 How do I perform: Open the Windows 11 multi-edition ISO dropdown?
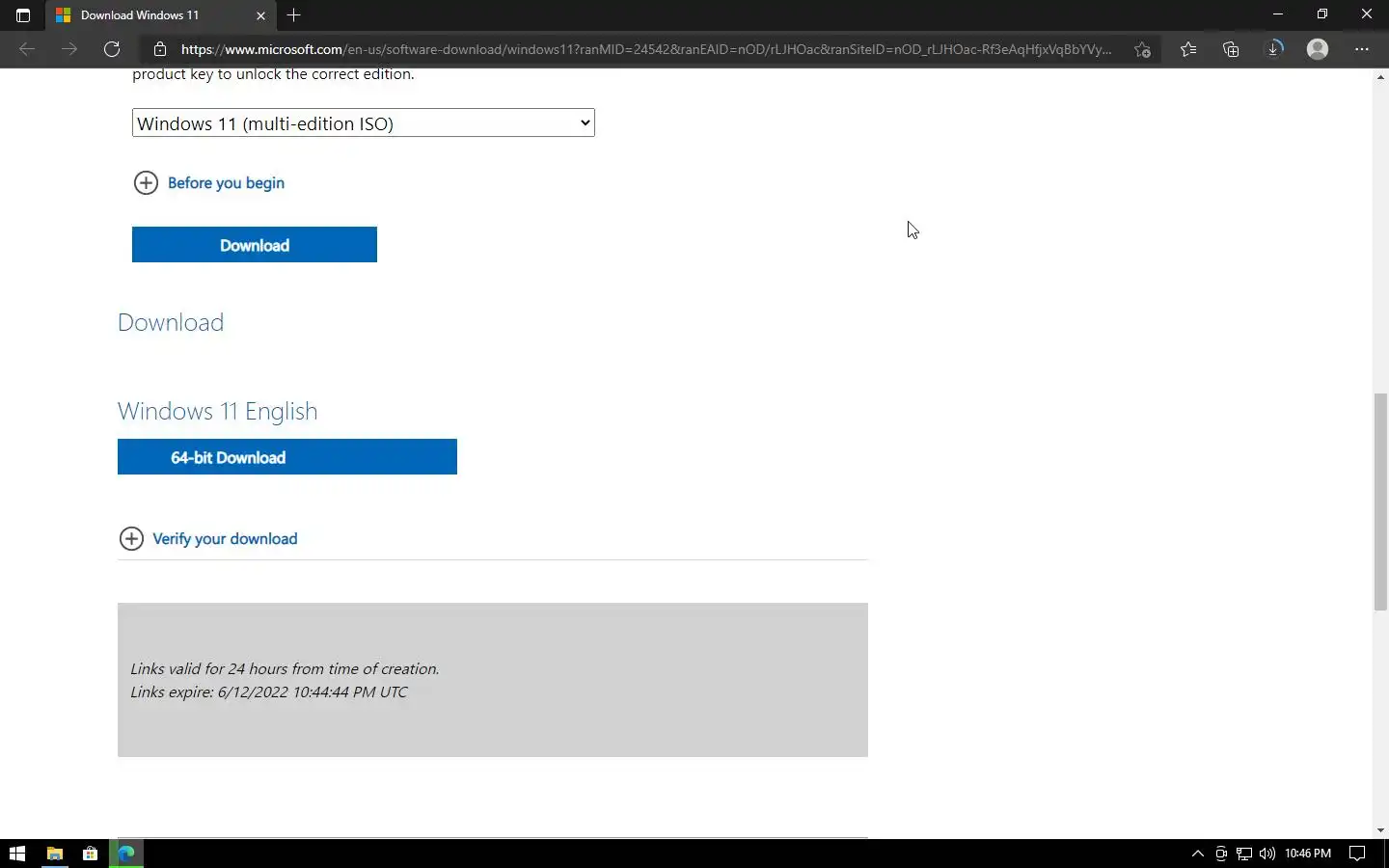(364, 122)
